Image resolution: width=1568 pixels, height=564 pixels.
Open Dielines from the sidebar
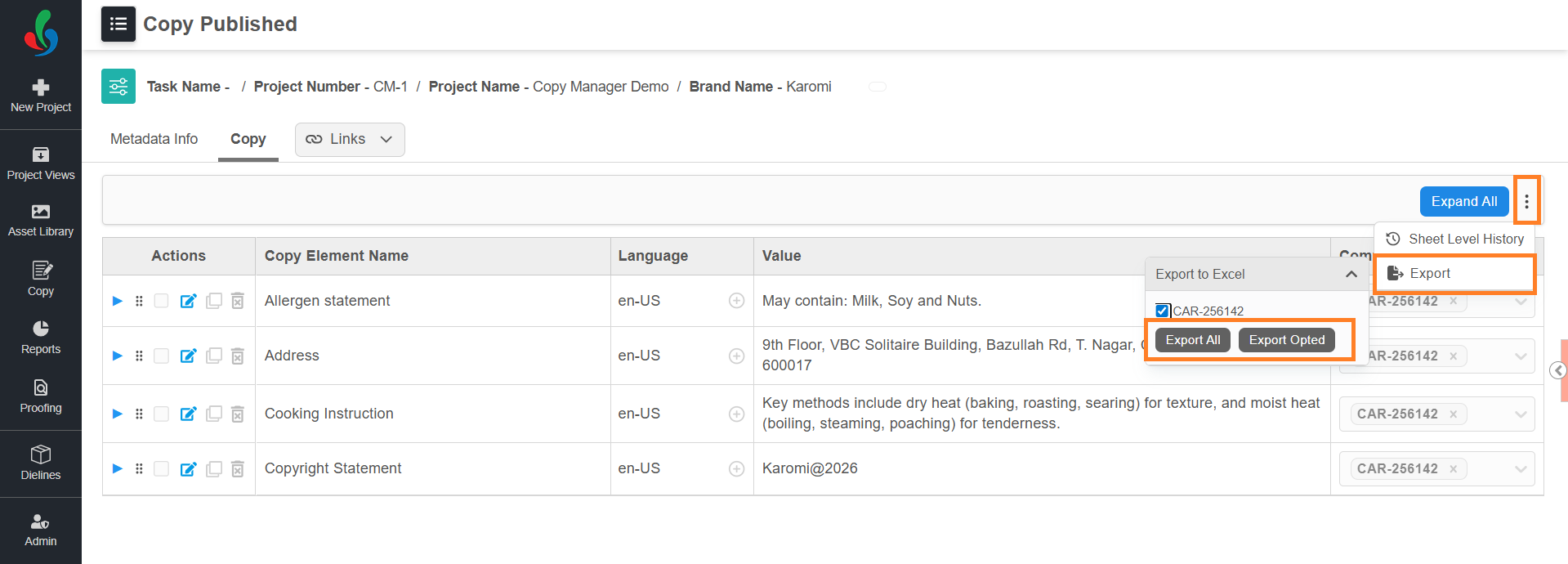(41, 463)
